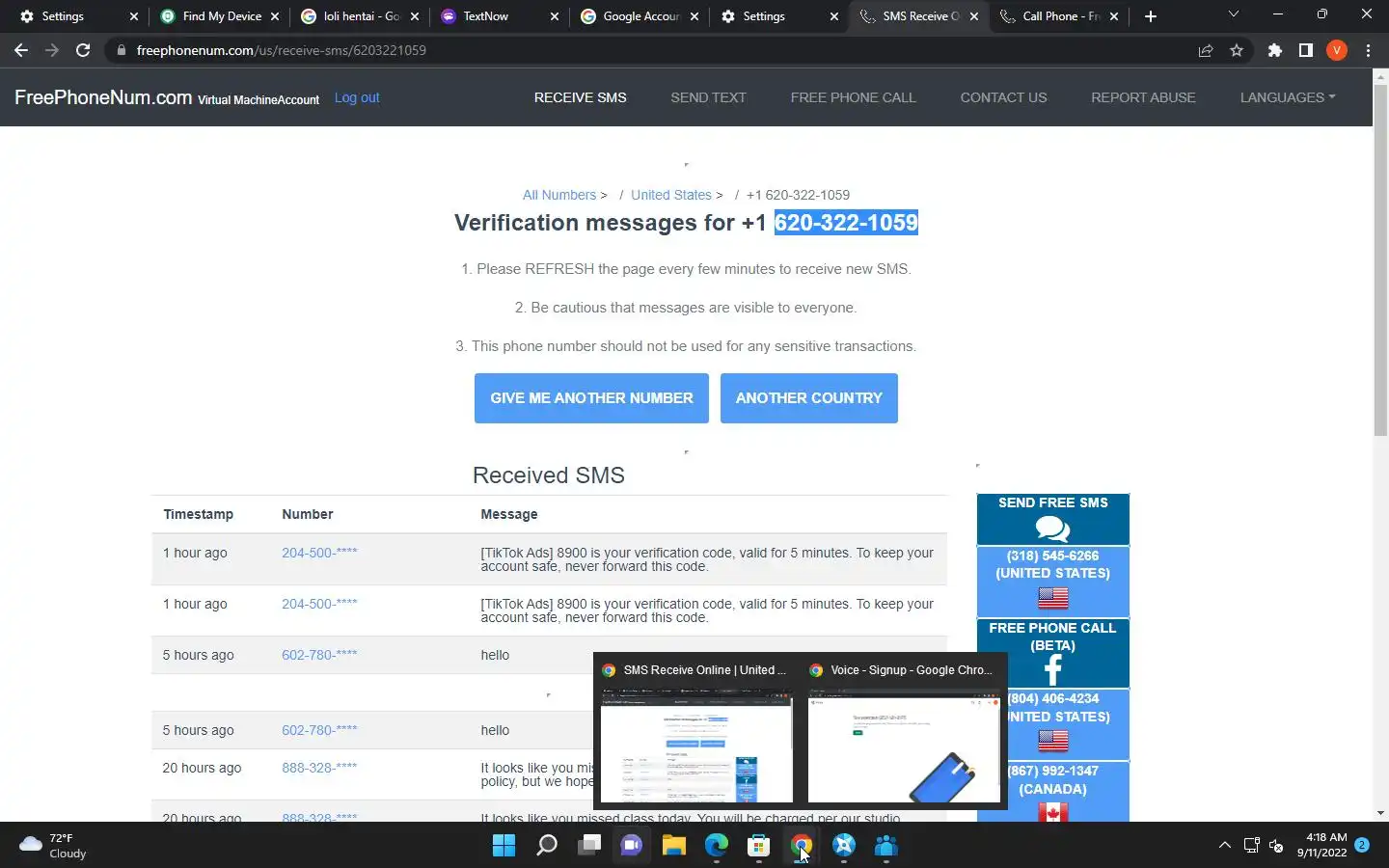
Task: Open the Windows Start menu
Action: click(504, 846)
